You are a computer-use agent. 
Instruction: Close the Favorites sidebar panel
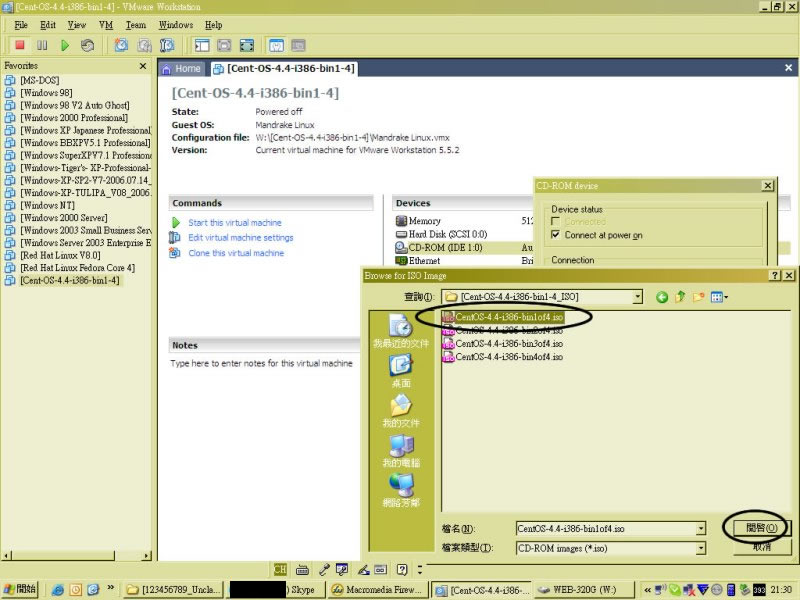pos(143,66)
